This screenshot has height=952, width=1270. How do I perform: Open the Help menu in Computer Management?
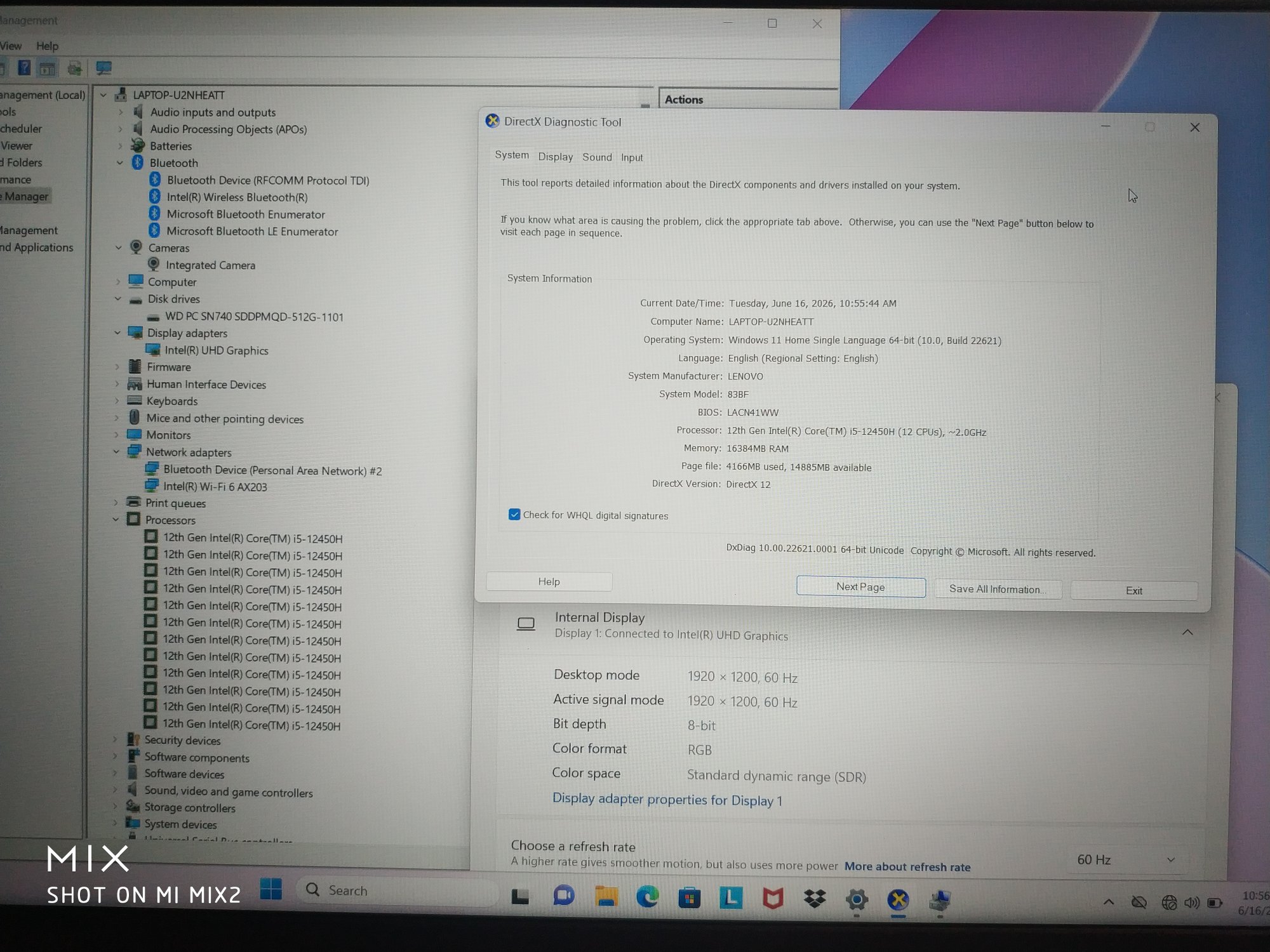click(47, 46)
